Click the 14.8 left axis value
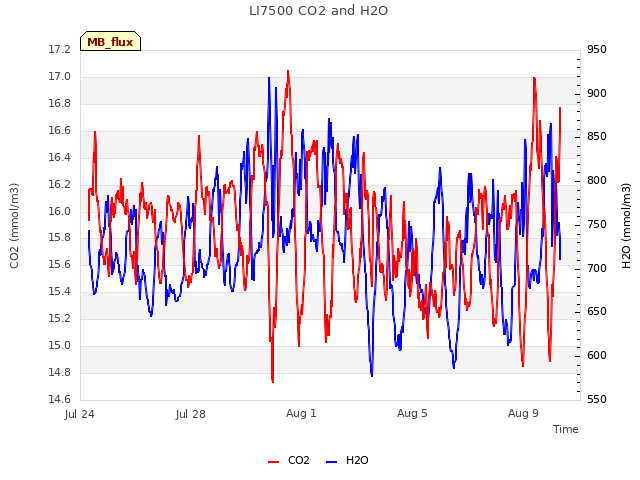The width and height of the screenshot is (640, 480). [60, 372]
